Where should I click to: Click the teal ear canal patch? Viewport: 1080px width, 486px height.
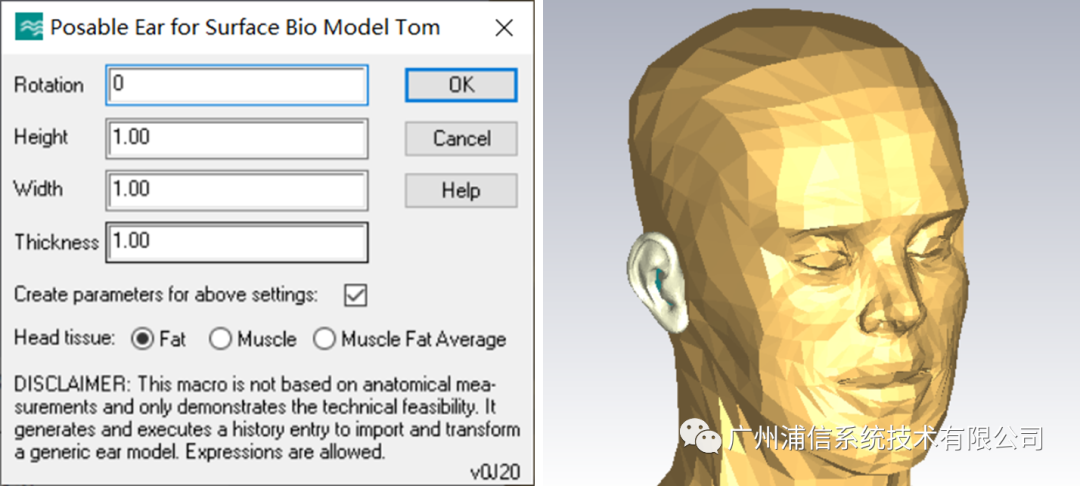click(661, 280)
